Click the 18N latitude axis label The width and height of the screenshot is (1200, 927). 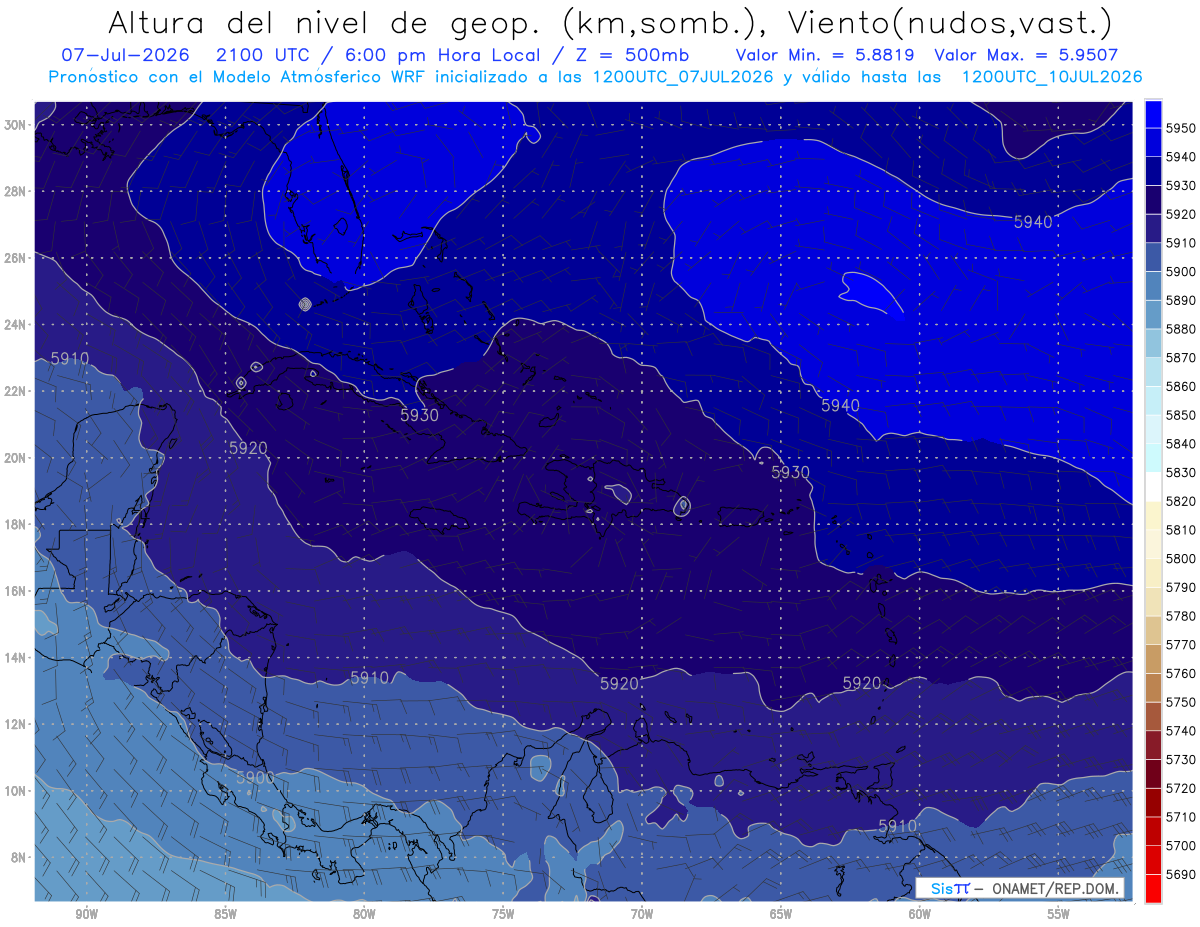[x=15, y=525]
